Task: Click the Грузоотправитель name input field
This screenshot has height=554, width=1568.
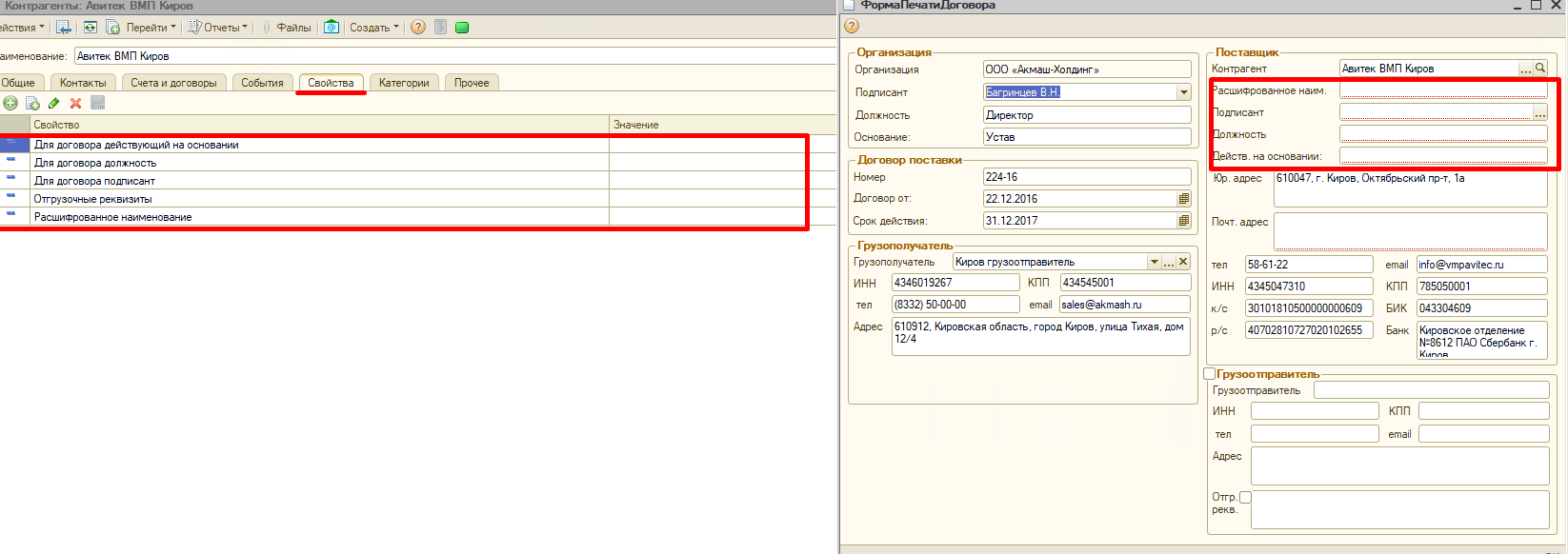Action: pos(1431,390)
